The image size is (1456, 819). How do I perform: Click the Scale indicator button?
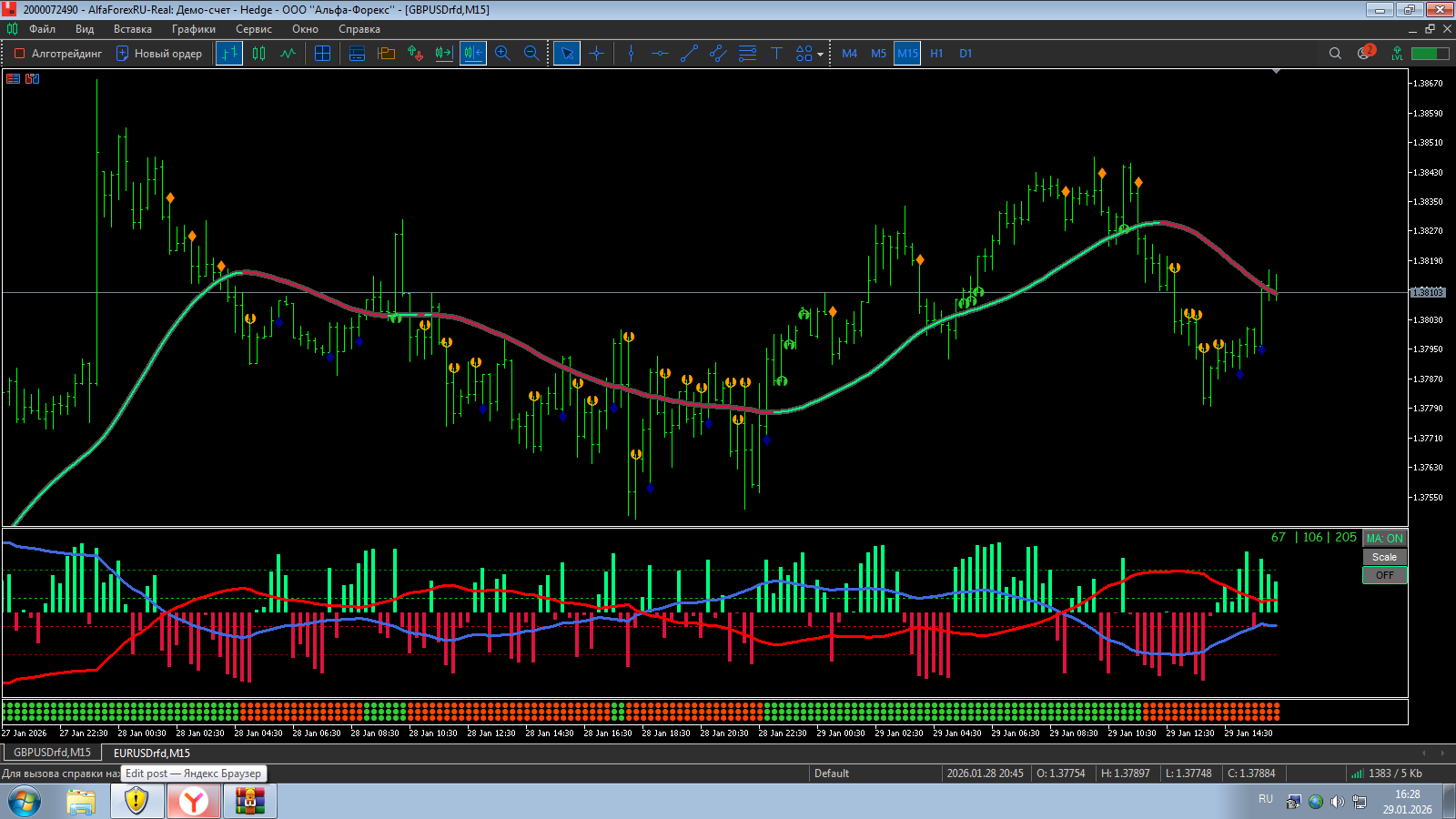tap(1385, 557)
